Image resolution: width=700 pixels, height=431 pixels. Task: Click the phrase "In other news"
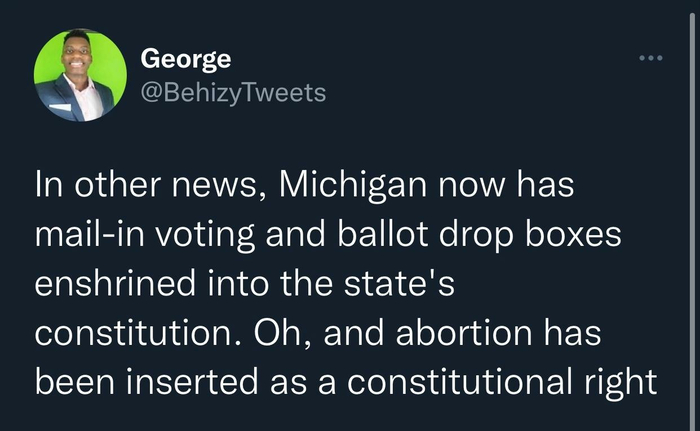134,186
